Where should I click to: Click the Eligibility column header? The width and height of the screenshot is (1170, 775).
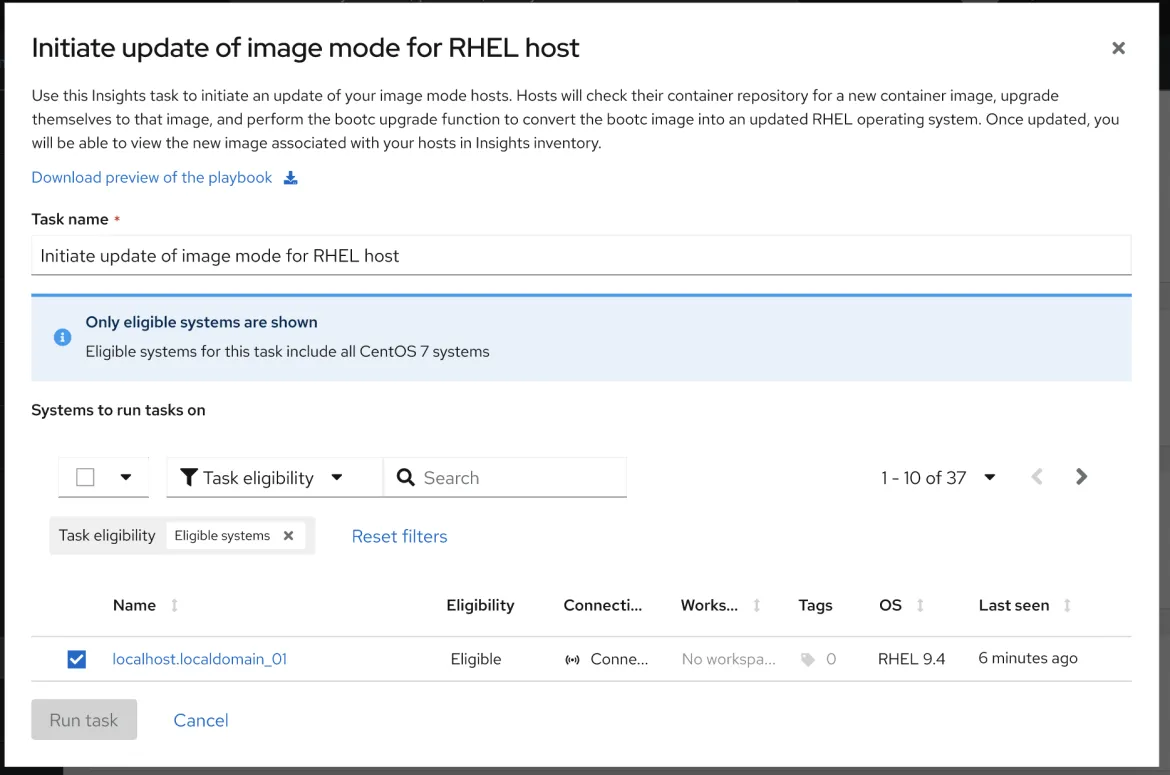[x=480, y=605]
